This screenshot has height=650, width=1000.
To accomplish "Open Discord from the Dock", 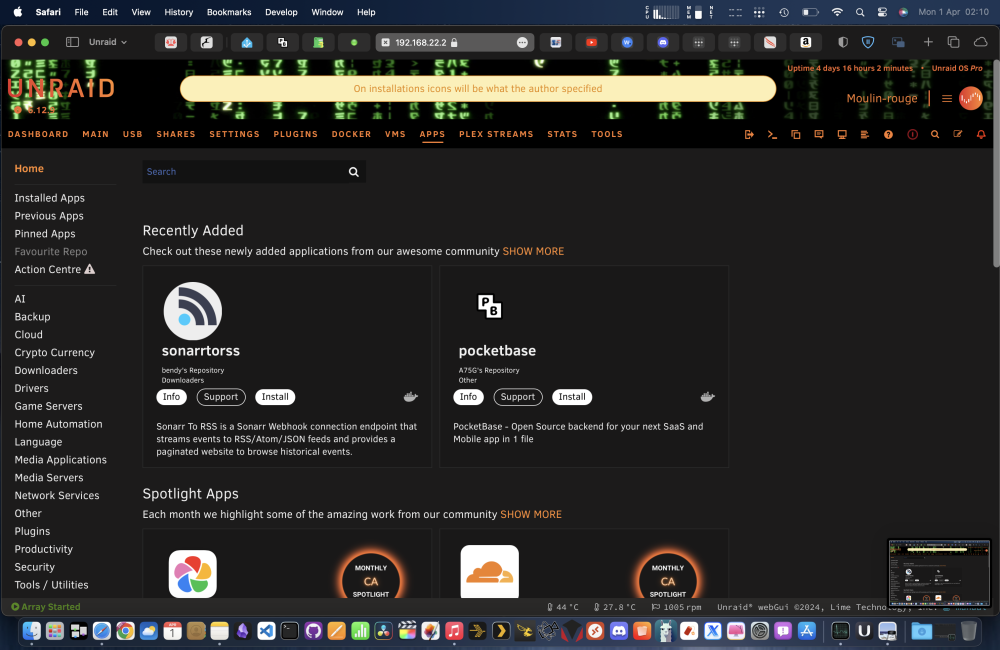I will (619, 631).
